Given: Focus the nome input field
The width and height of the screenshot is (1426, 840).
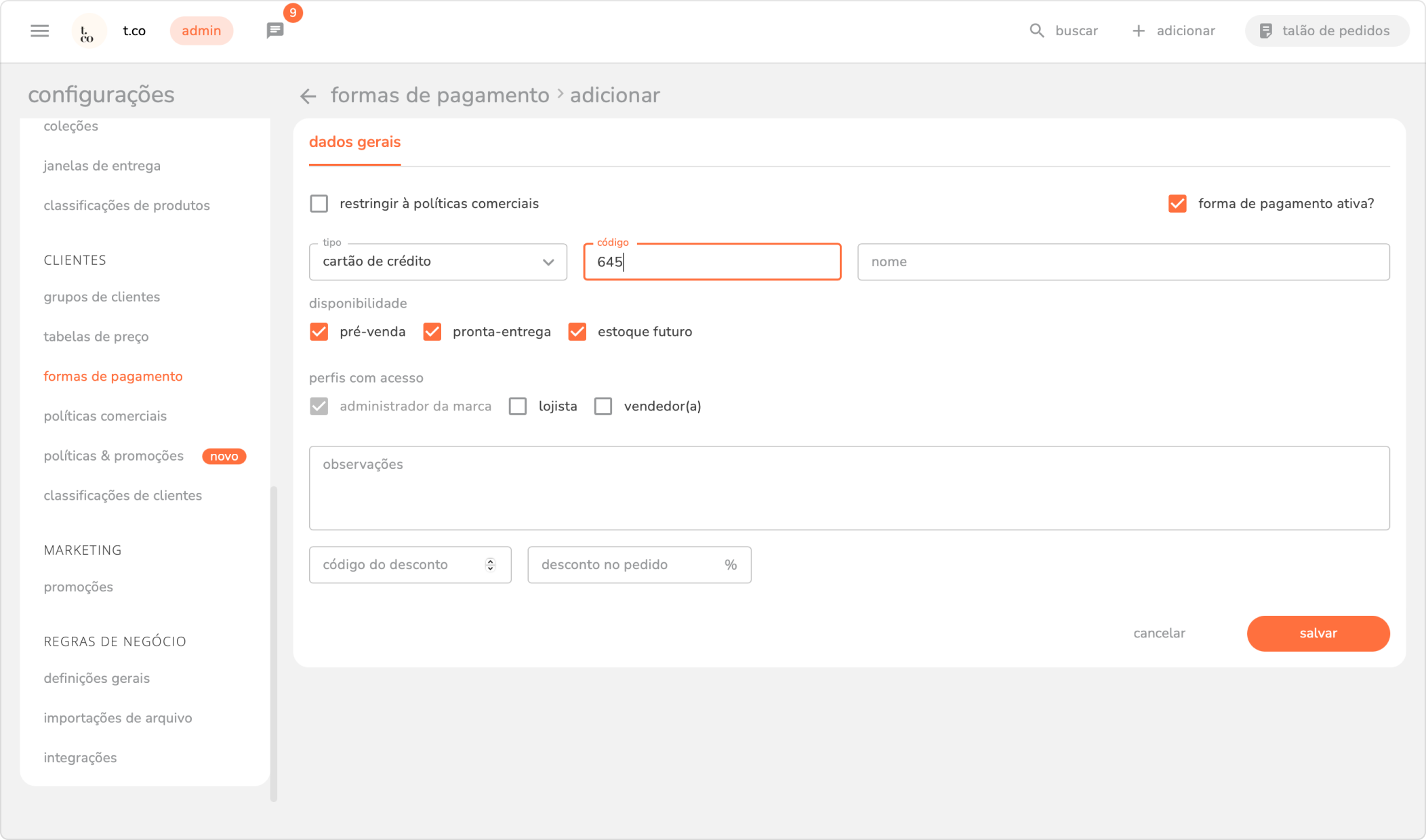Looking at the screenshot, I should click(1123, 262).
